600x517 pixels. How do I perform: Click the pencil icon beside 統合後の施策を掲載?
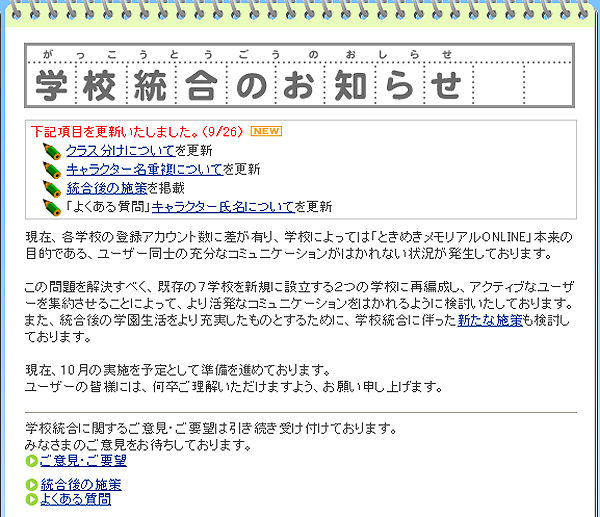pos(52,188)
